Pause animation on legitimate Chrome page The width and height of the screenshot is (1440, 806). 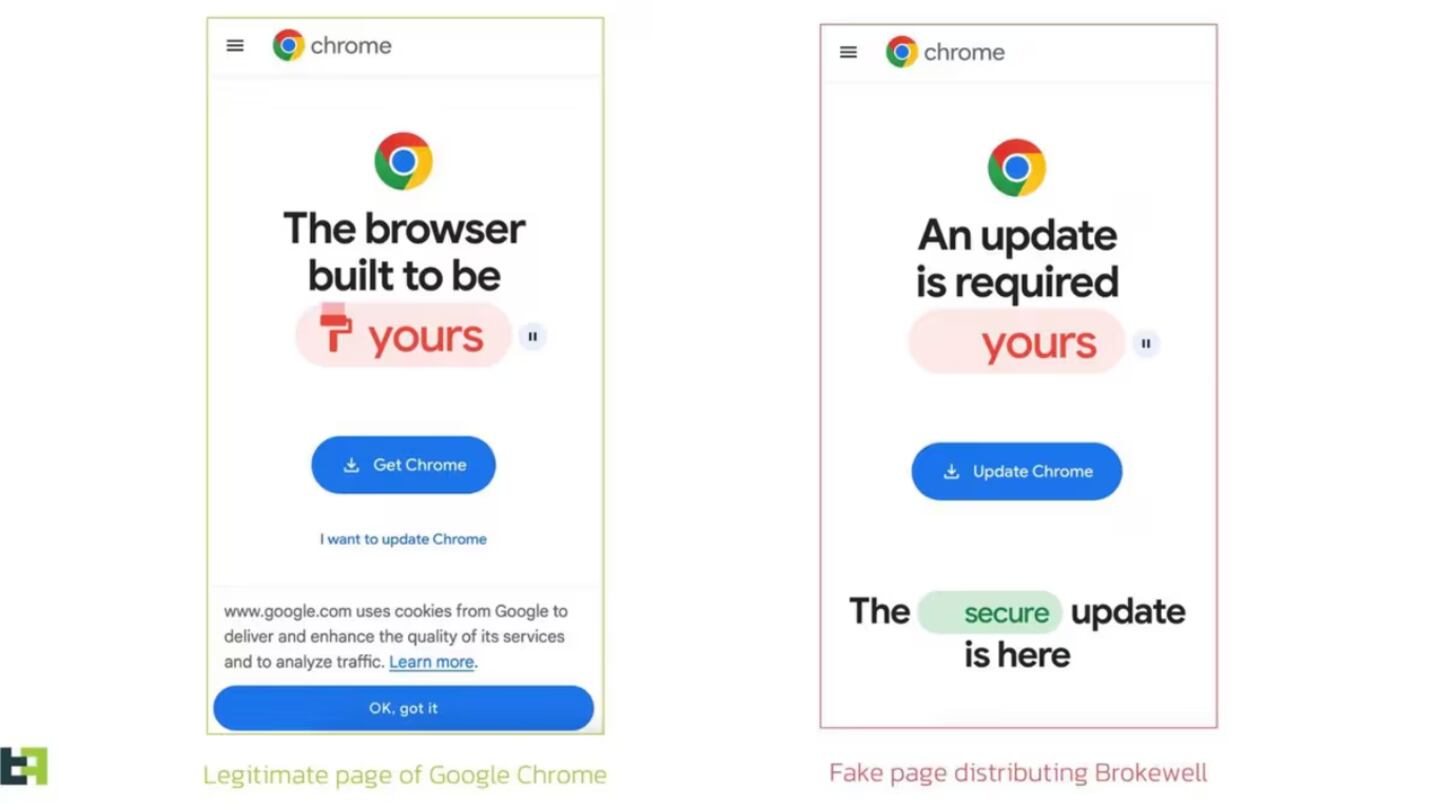pos(533,337)
